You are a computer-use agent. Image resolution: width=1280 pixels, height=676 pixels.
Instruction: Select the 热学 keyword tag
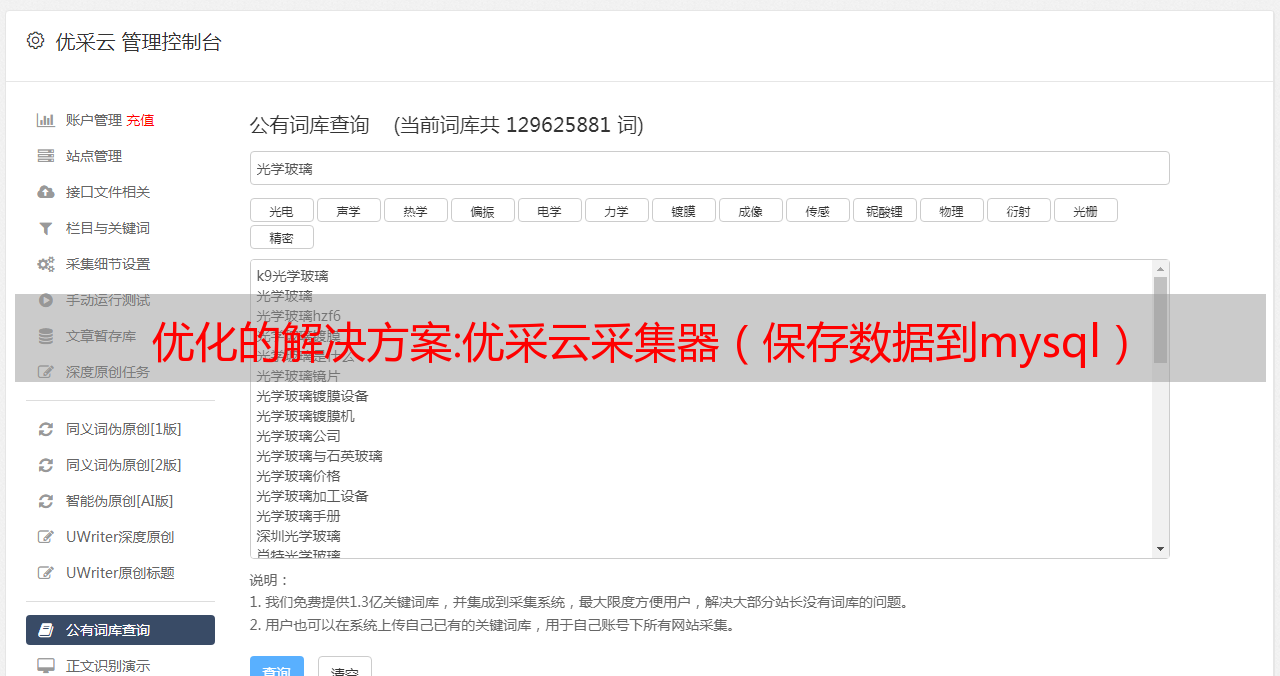[415, 210]
